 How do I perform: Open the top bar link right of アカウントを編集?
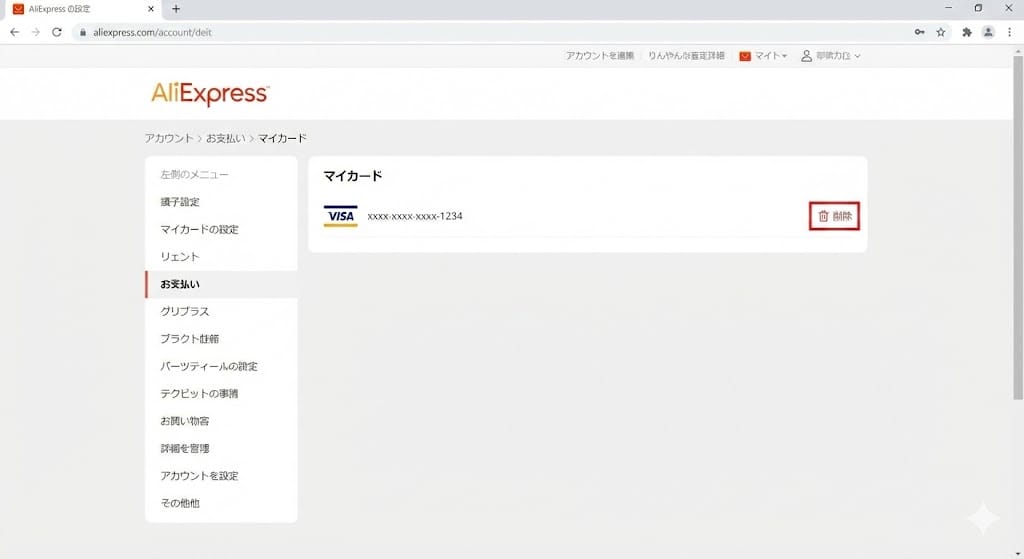686,56
